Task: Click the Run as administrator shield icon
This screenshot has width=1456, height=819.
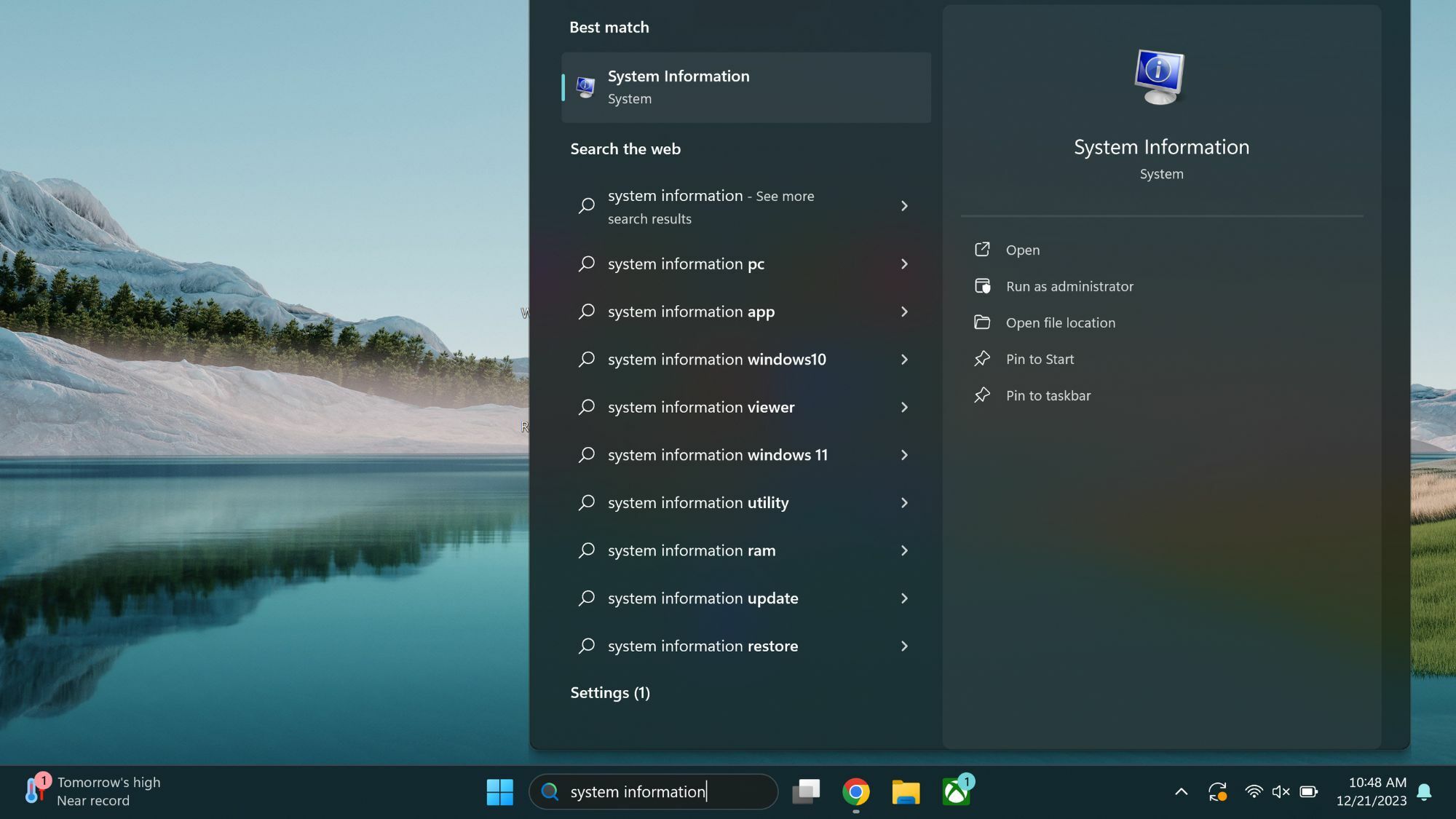Action: [983, 285]
